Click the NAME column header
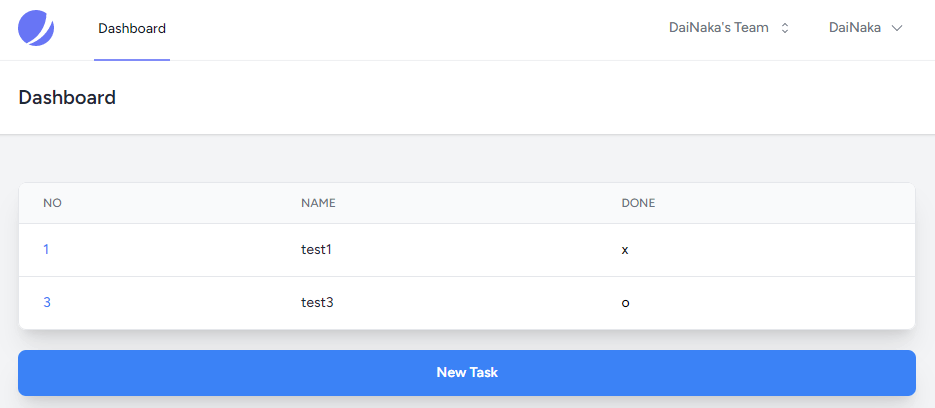 [318, 203]
